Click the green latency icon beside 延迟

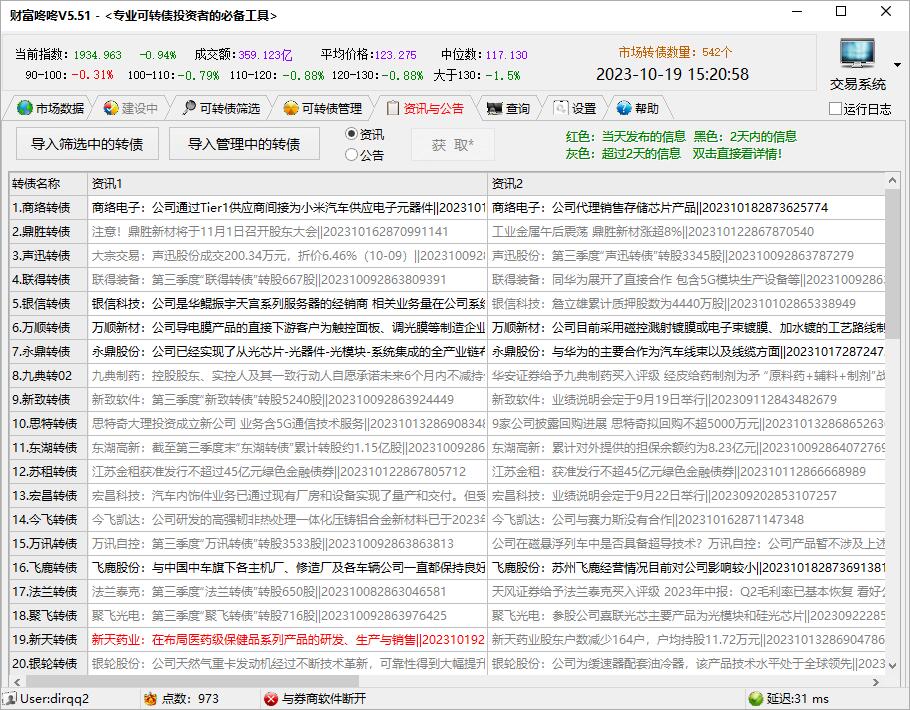[x=756, y=698]
